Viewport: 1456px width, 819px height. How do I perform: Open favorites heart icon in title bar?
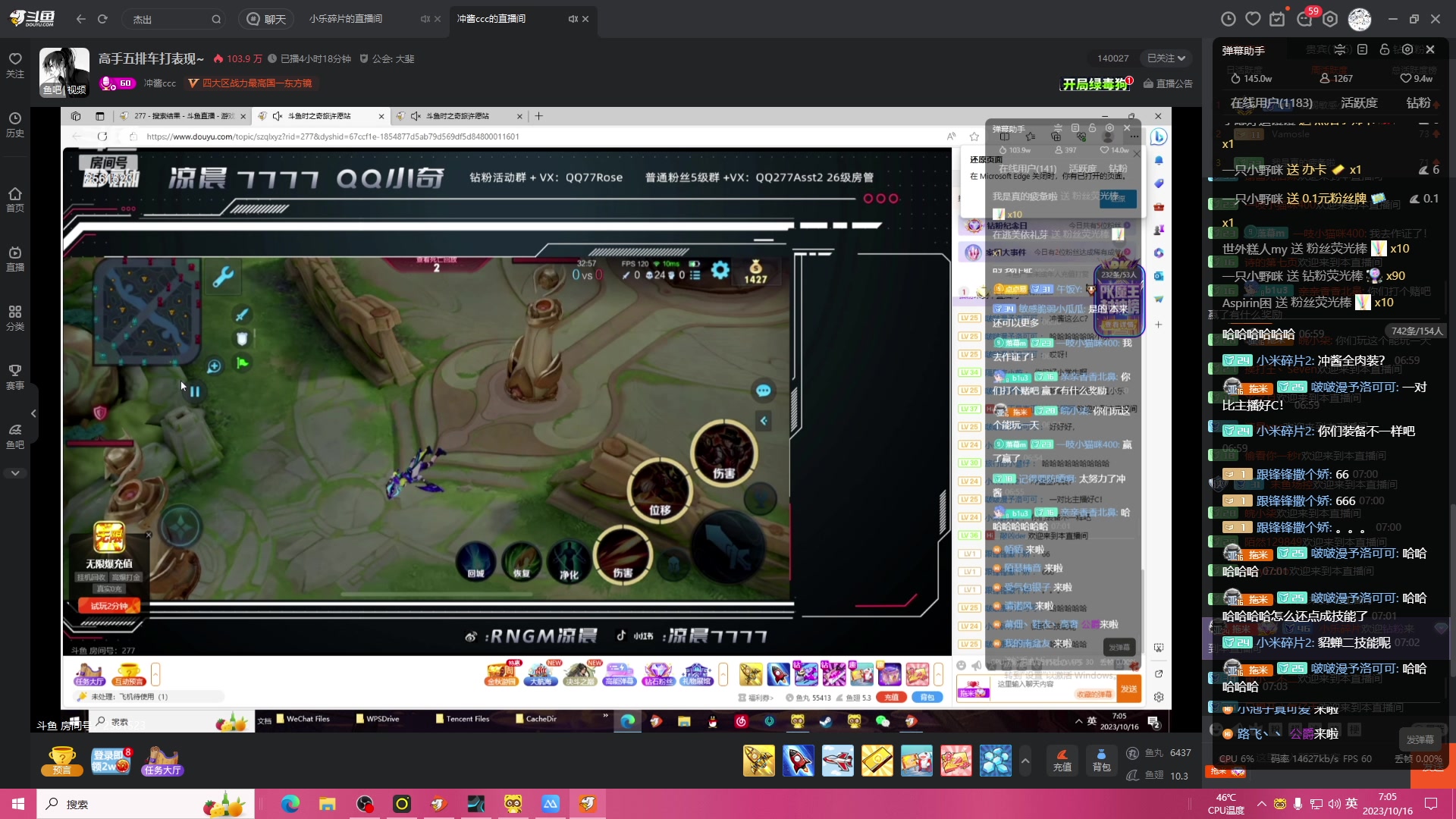pos(1253,19)
